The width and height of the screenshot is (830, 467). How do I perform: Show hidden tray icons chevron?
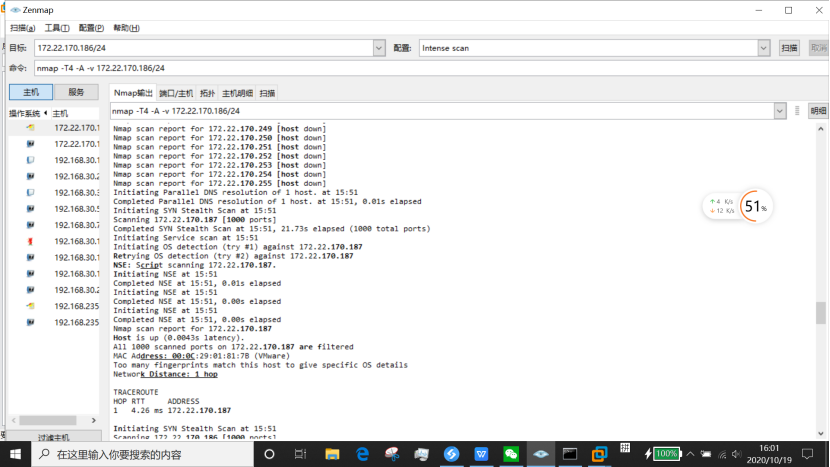[690, 454]
